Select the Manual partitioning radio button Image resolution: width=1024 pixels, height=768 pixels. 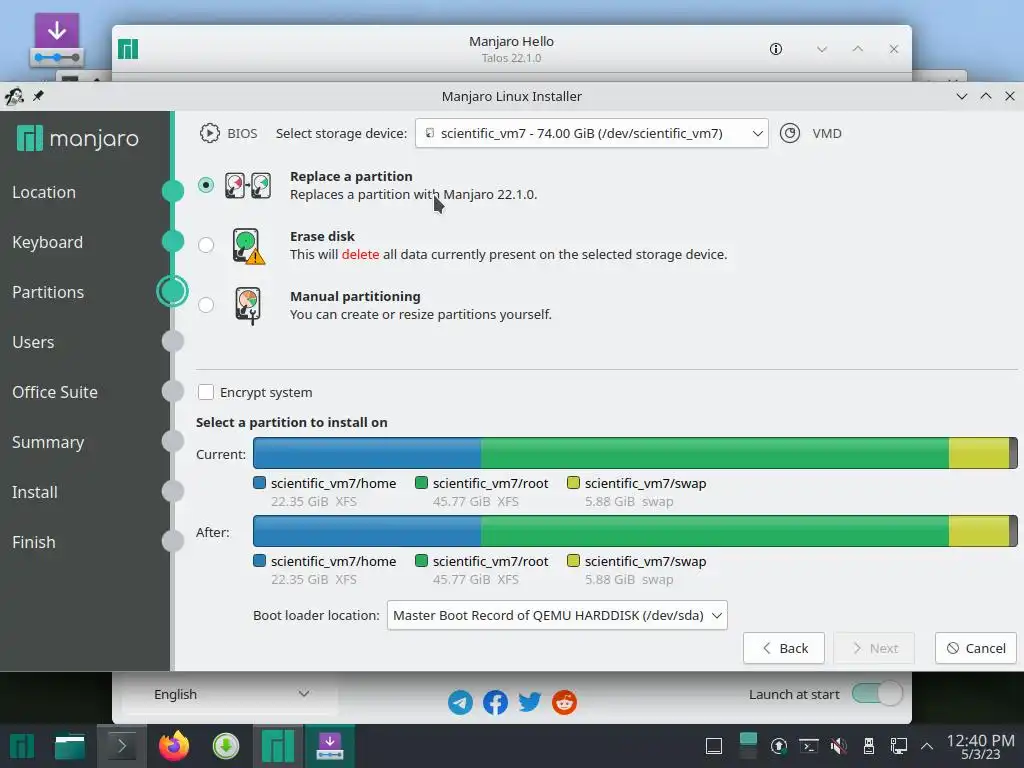206,305
